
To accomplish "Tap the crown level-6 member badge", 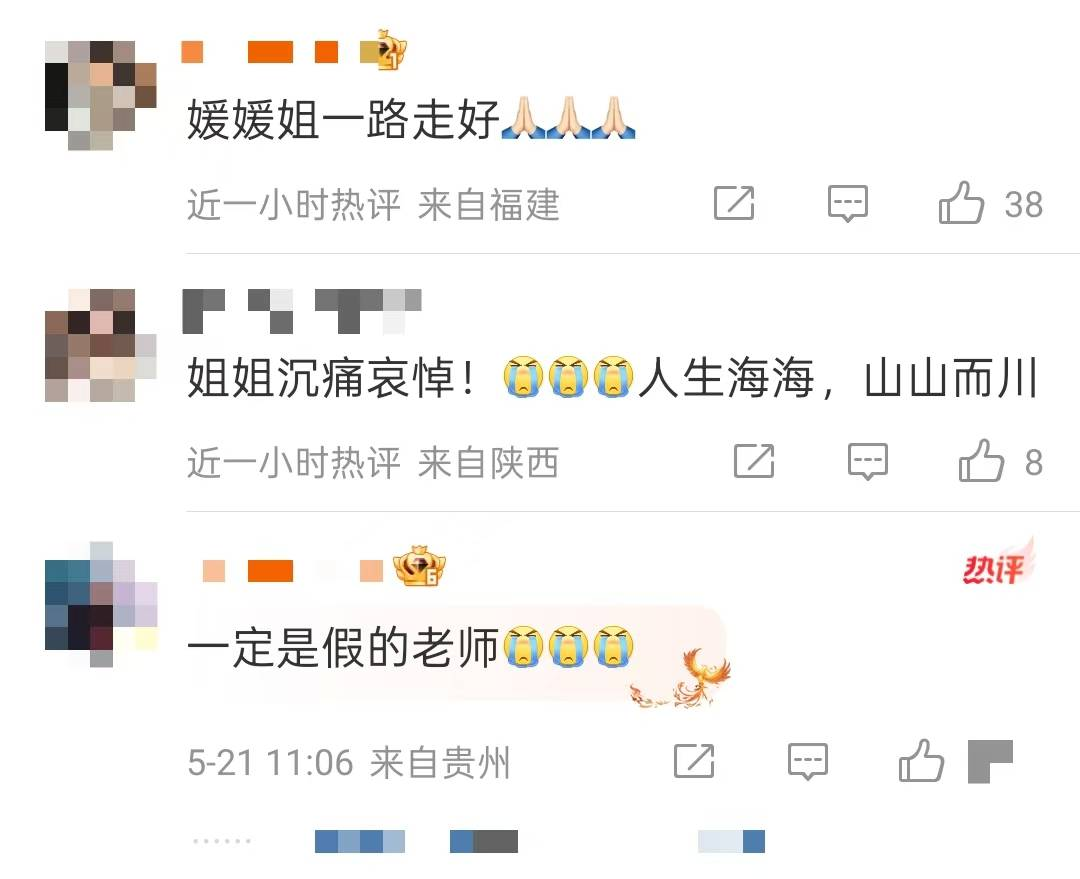I will point(419,566).
